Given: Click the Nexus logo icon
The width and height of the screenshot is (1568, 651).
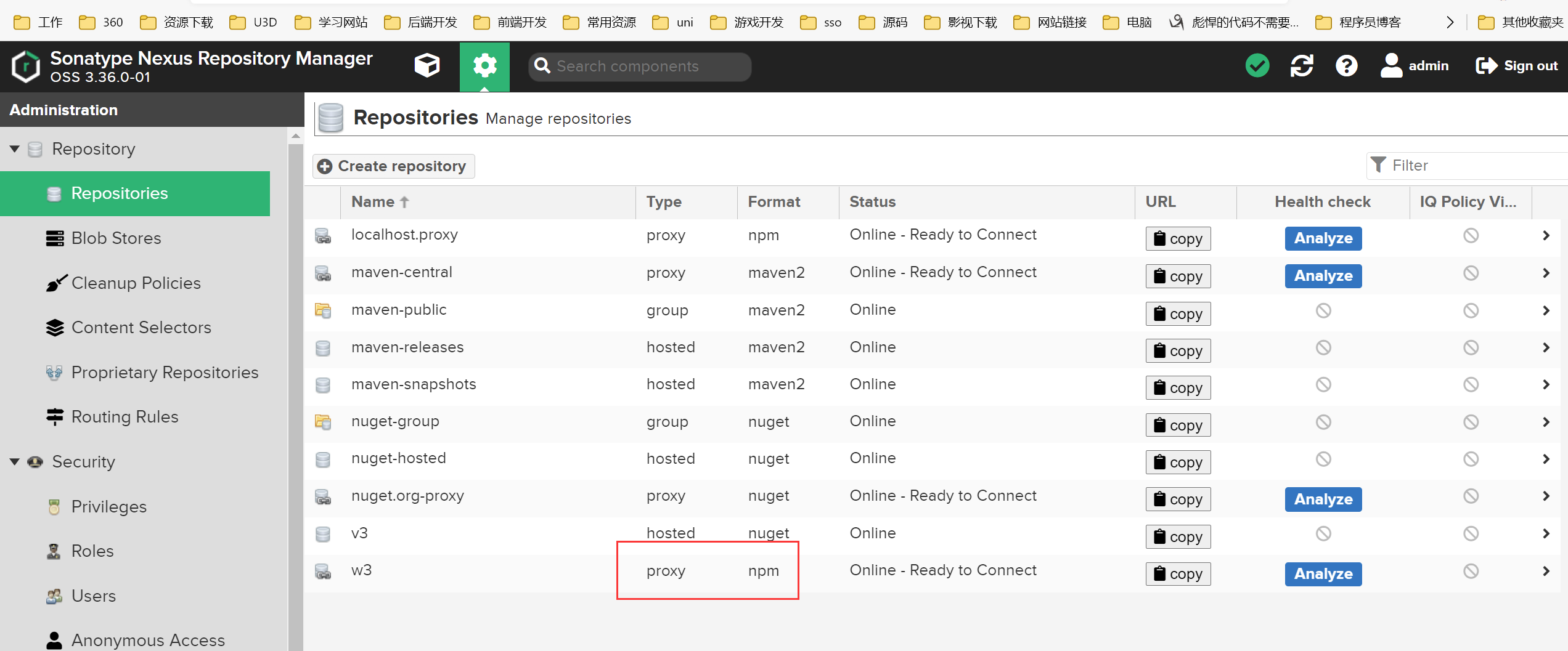Looking at the screenshot, I should click(x=26, y=66).
